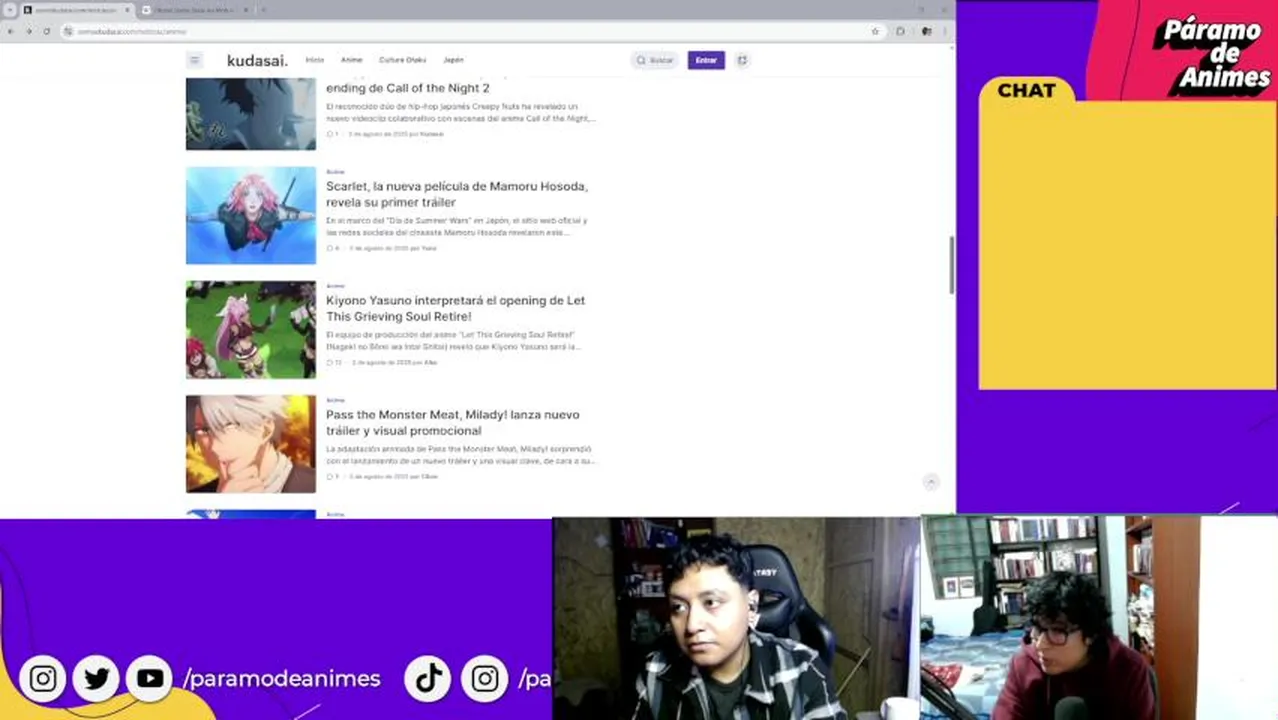Click Anime category tag above Kiyono Yasuno title
This screenshot has width=1278, height=720.
[x=335, y=286]
